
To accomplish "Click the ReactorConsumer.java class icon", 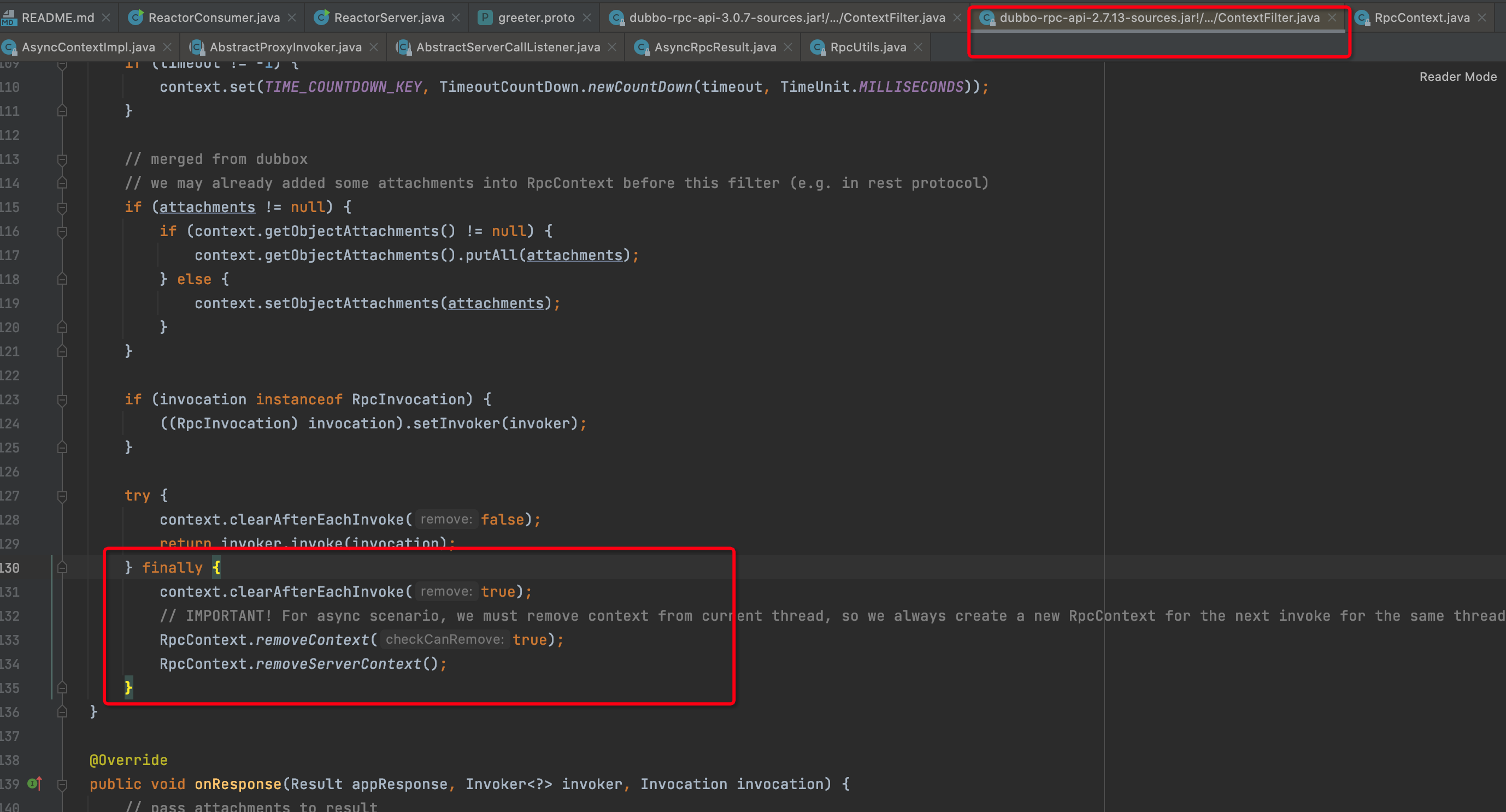I will click(x=136, y=18).
